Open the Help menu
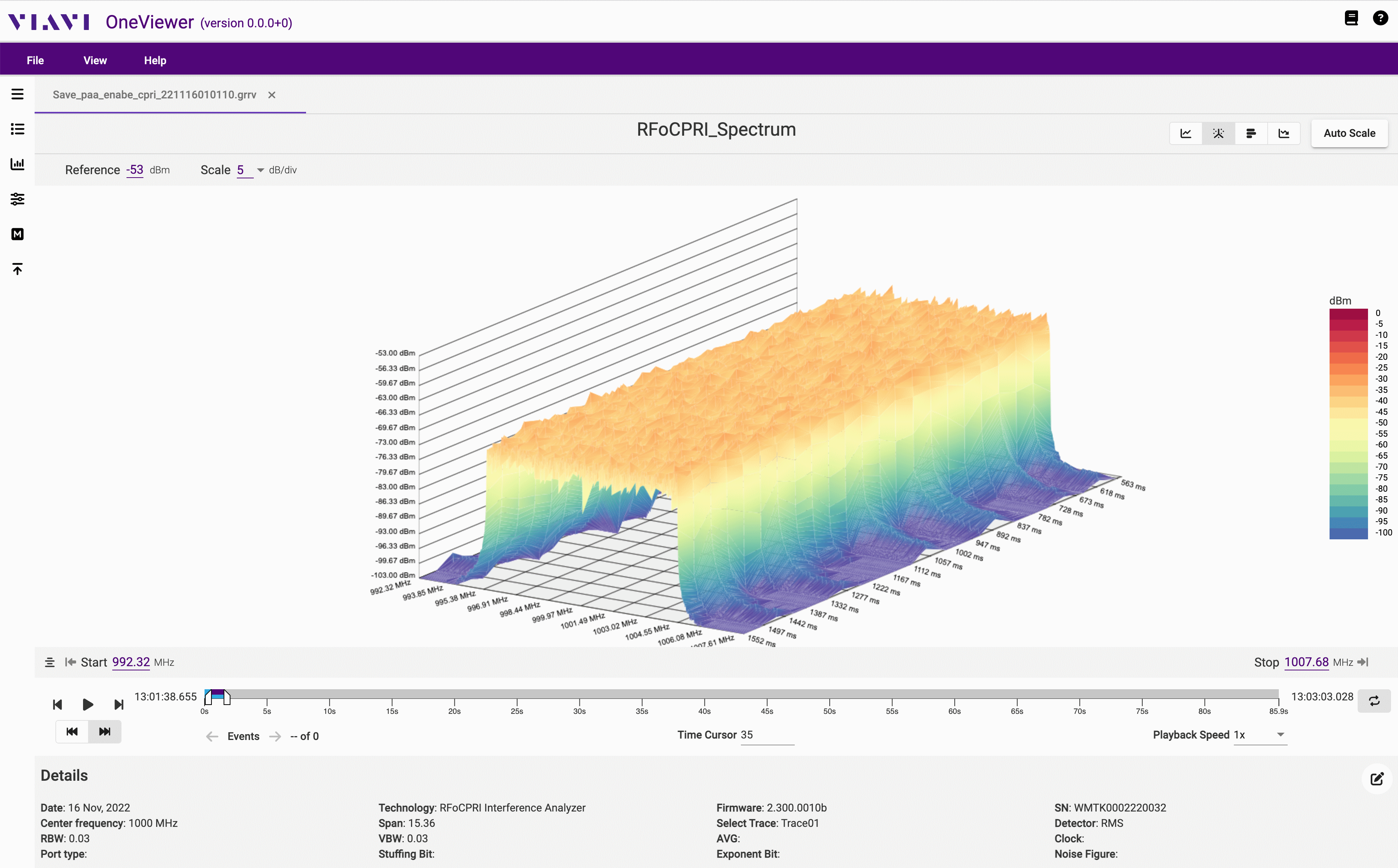Viewport: 1398px width, 868px height. click(x=155, y=60)
